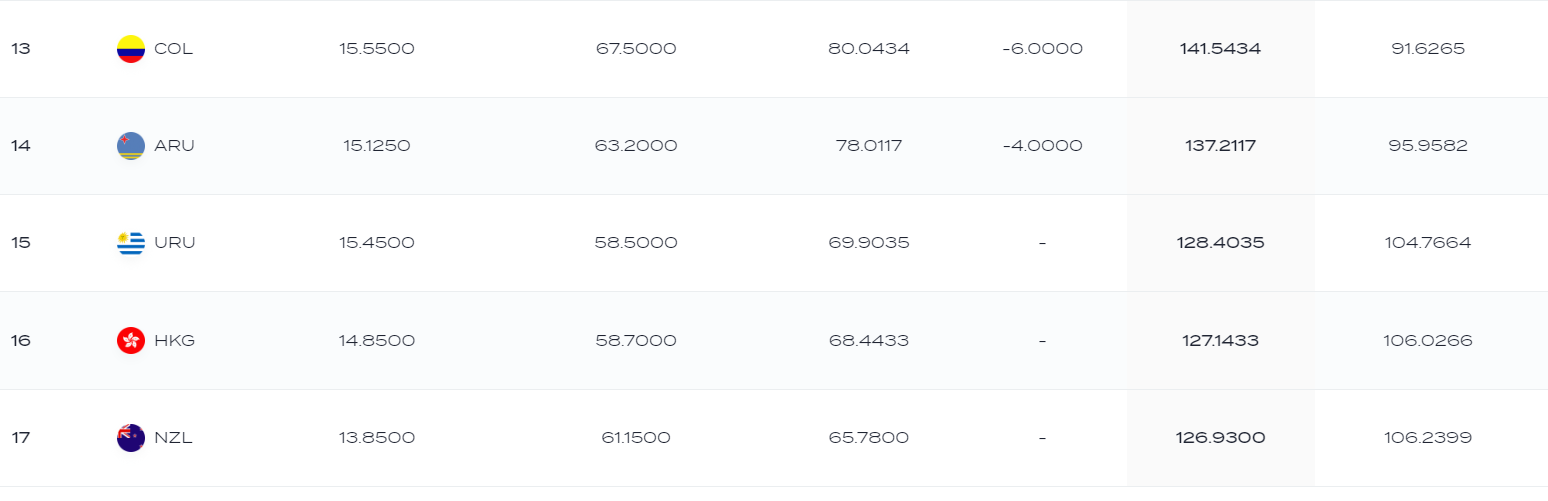The image size is (1548, 501).
Task: Select the HKG country code
Action: (175, 341)
